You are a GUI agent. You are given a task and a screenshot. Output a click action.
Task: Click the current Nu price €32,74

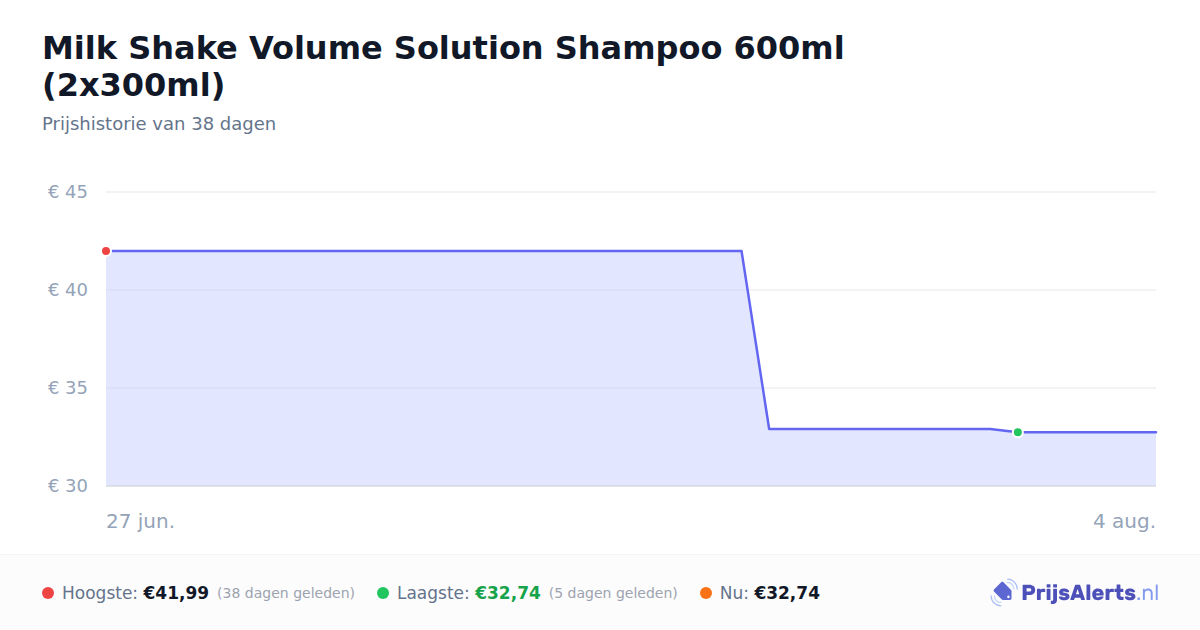(x=787, y=593)
